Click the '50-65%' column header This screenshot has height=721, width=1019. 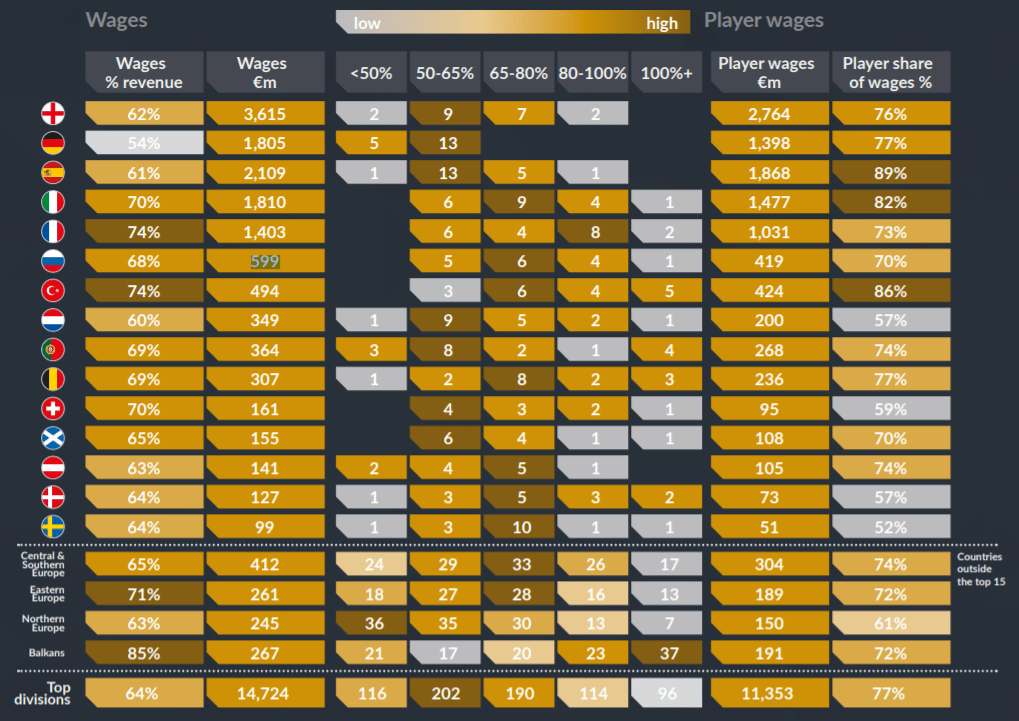tap(447, 73)
